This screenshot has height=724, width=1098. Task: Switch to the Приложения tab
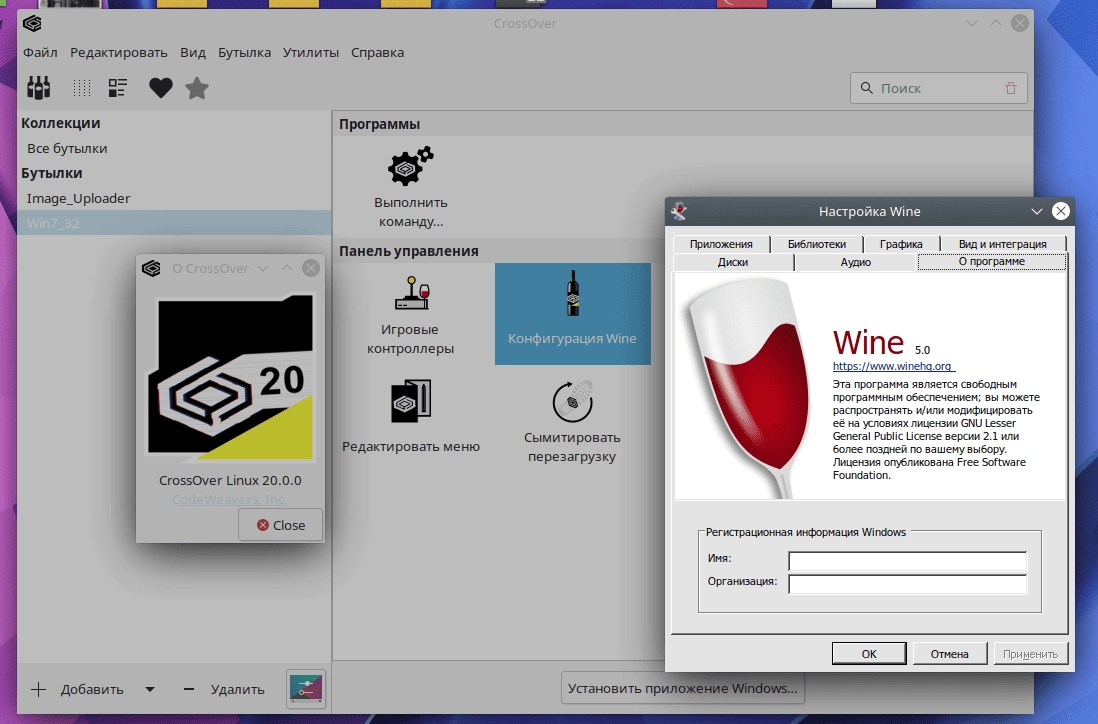pos(721,244)
